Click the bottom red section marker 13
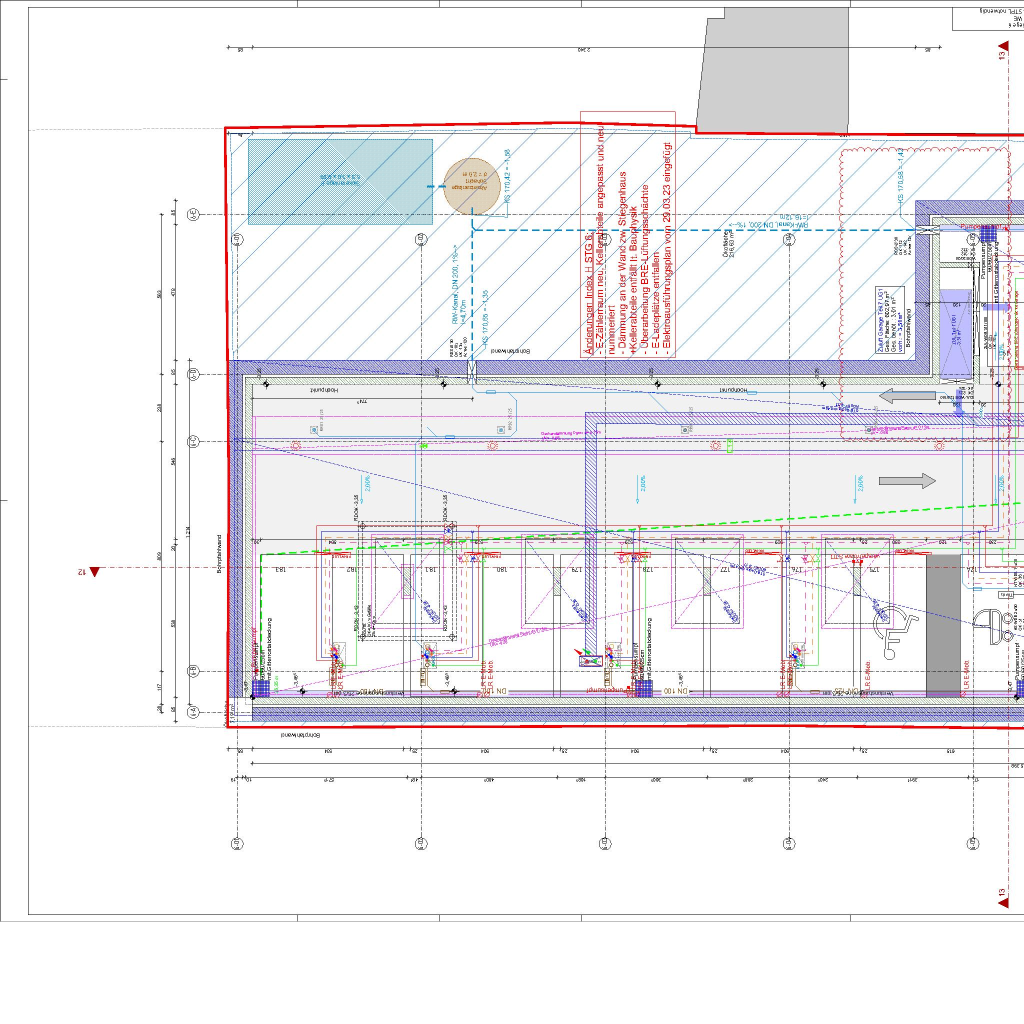 (1003, 903)
